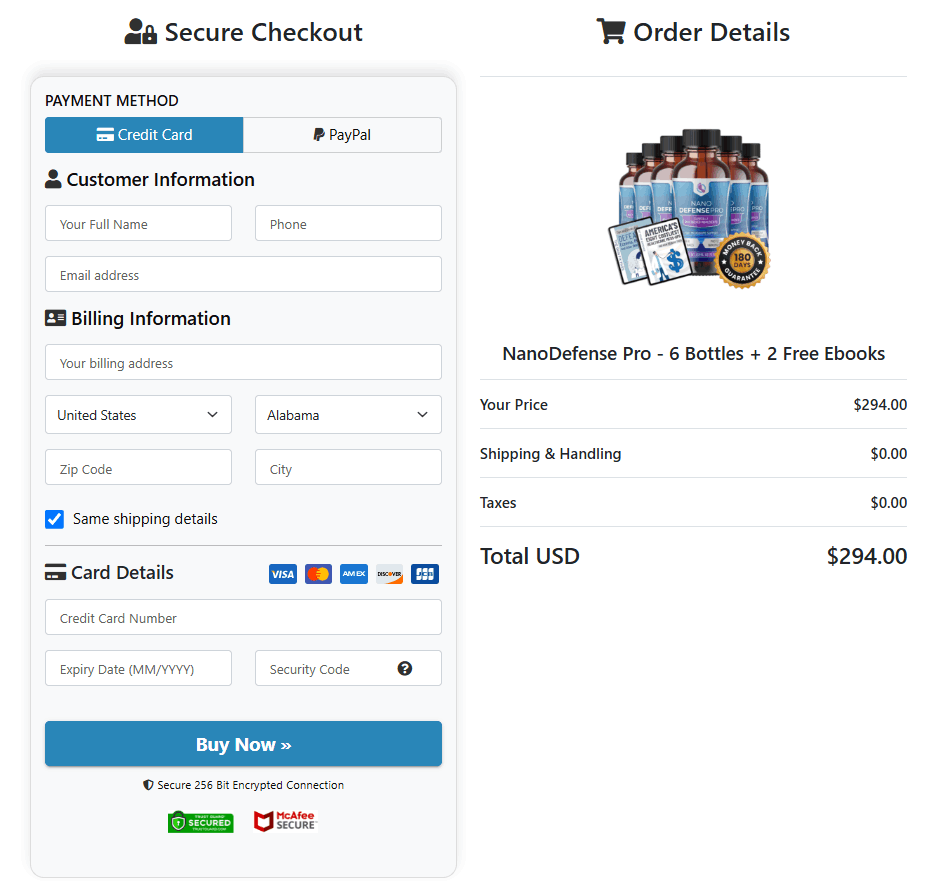This screenshot has width=944, height=895.
Task: Uncheck the Same shipping details checkbox
Action: coord(54,519)
